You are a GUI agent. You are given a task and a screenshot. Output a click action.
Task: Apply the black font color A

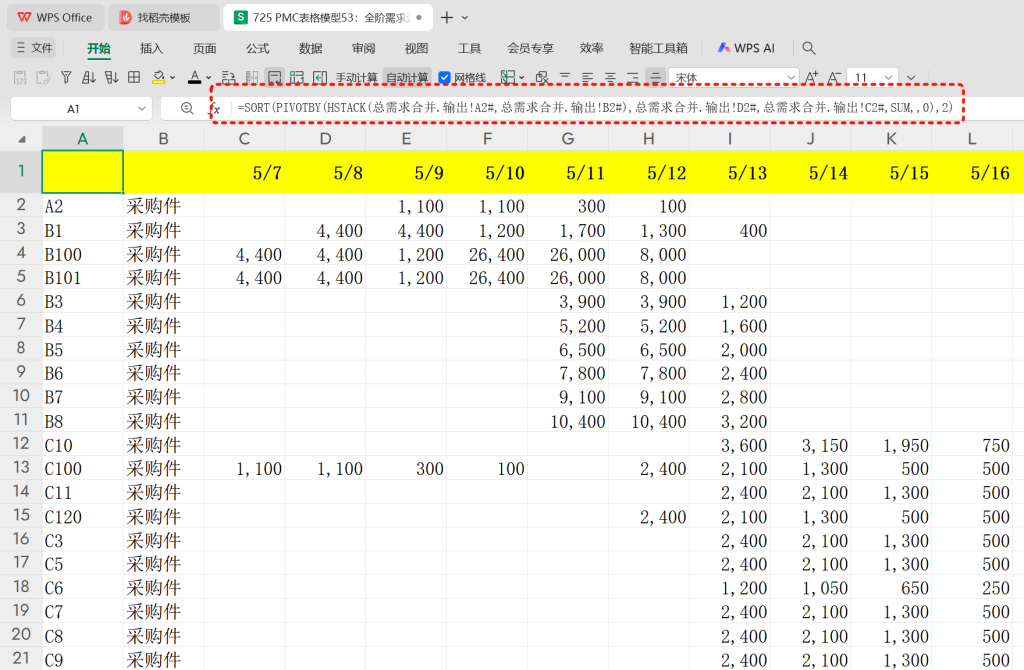(x=195, y=78)
